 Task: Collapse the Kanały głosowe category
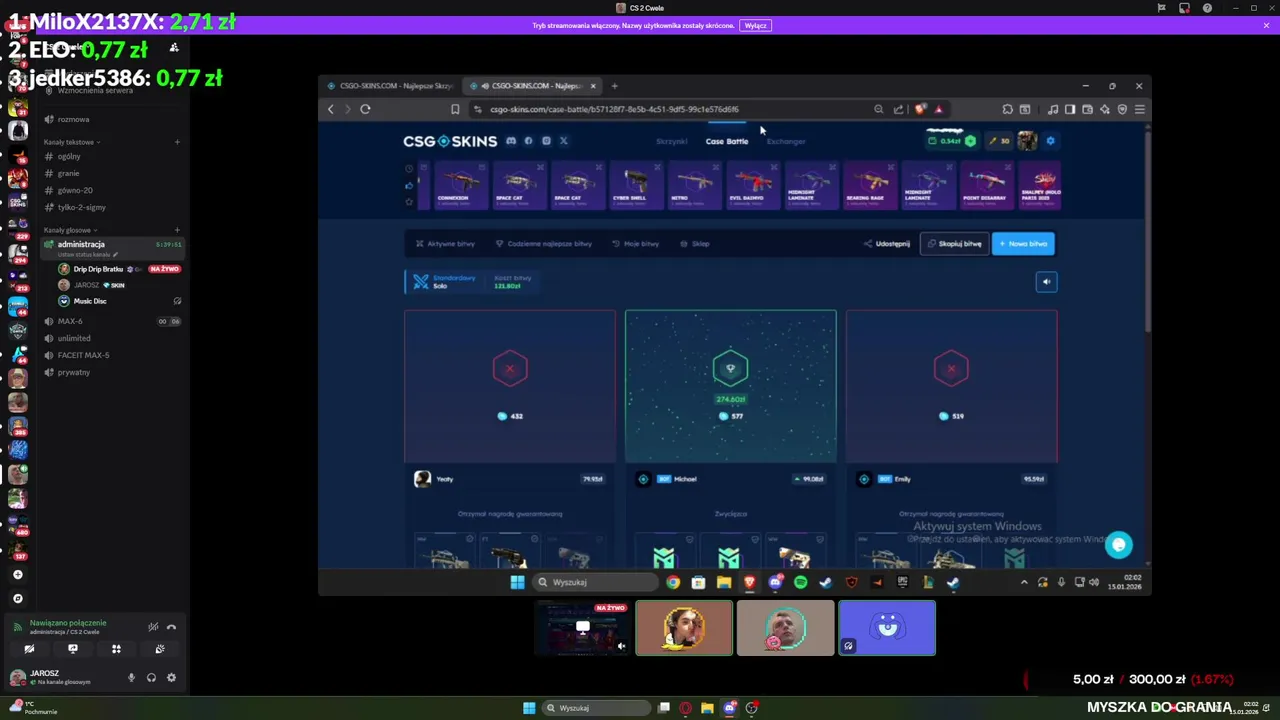coord(70,230)
